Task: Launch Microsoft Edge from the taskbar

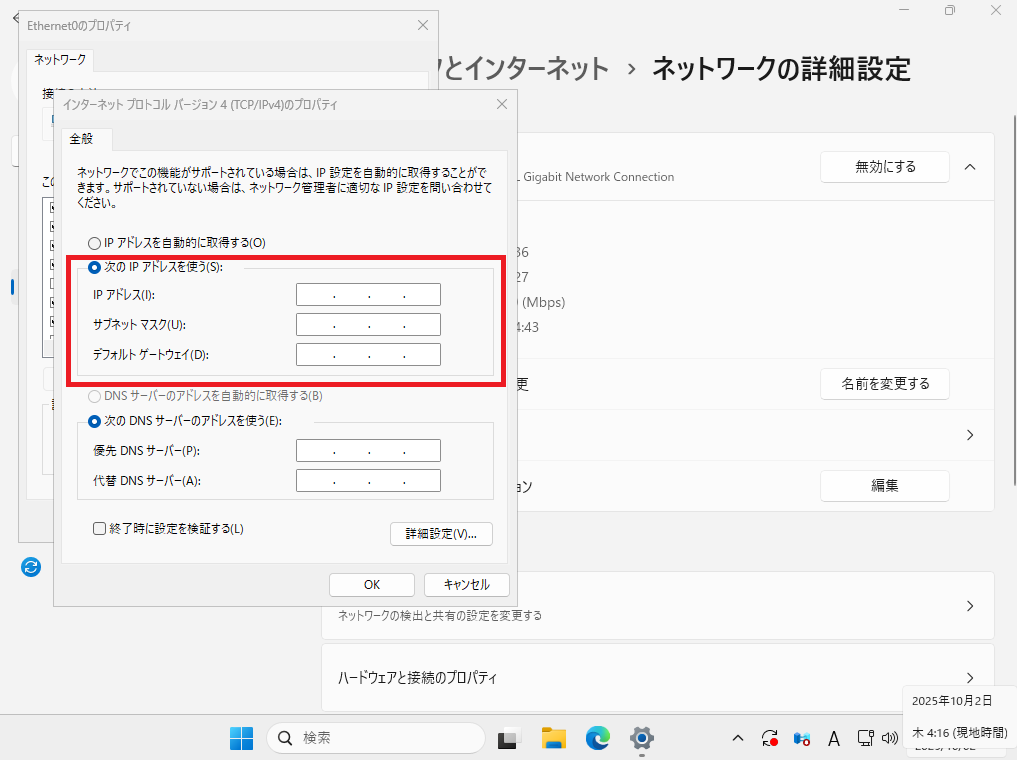Action: point(598,738)
